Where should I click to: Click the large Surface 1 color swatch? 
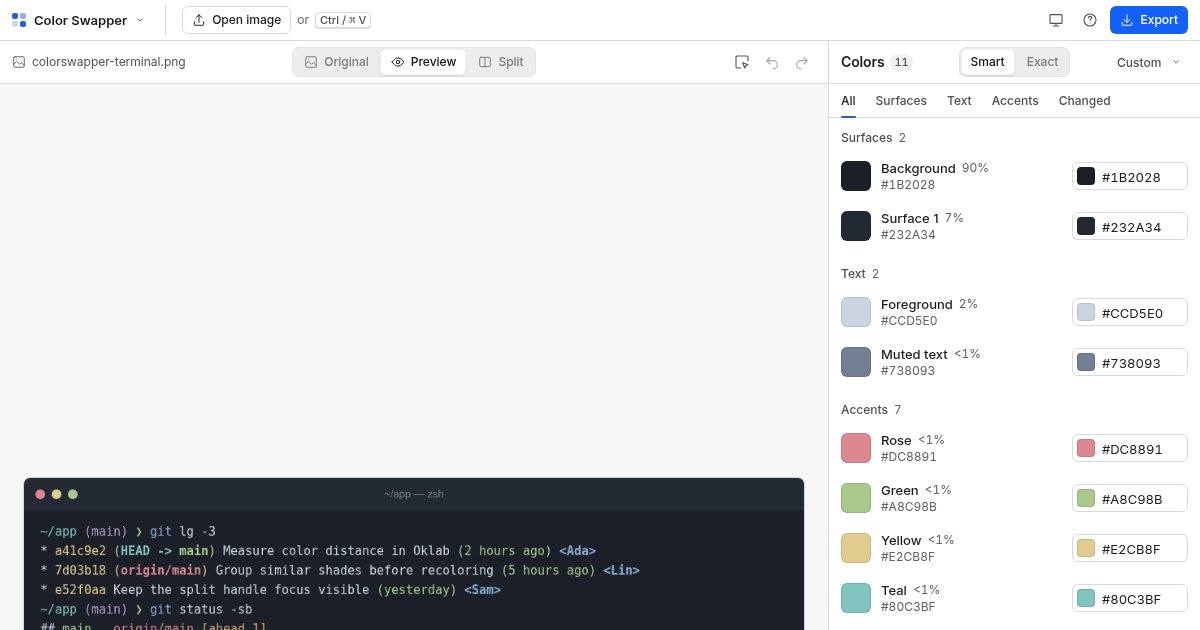856,226
